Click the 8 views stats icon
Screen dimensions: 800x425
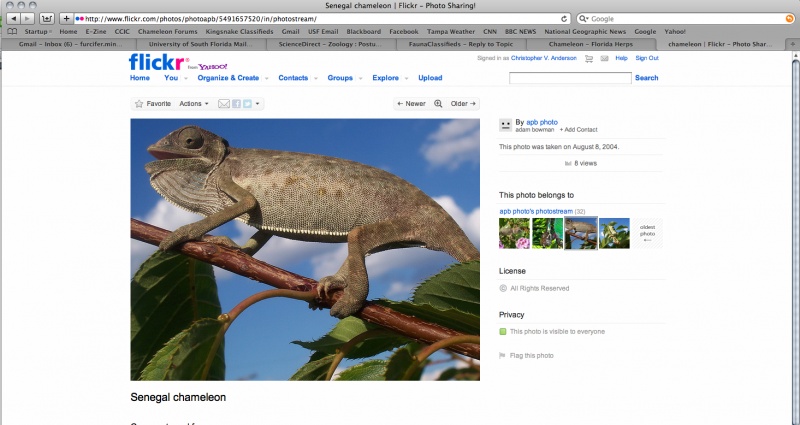[x=568, y=164]
